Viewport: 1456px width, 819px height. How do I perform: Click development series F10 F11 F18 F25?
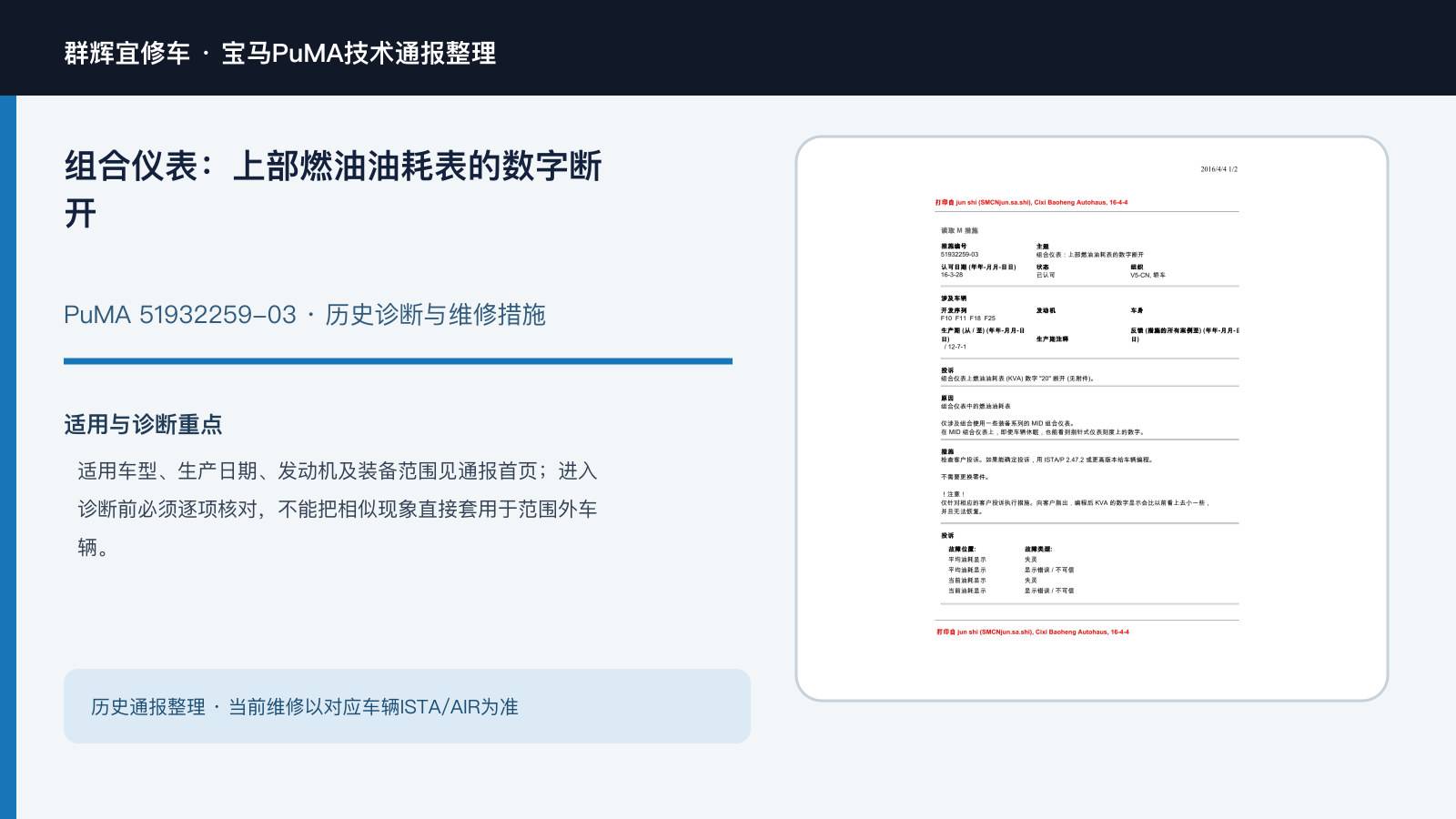[x=967, y=318]
